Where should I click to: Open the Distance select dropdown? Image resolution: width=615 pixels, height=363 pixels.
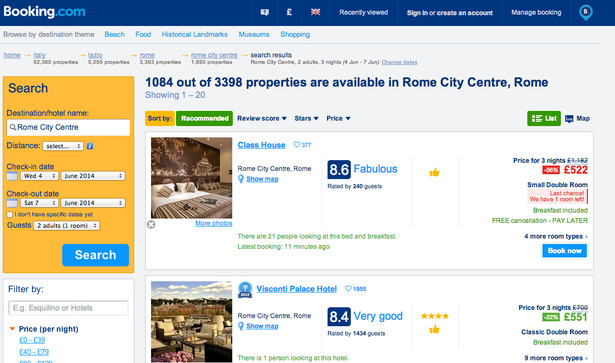(63, 146)
